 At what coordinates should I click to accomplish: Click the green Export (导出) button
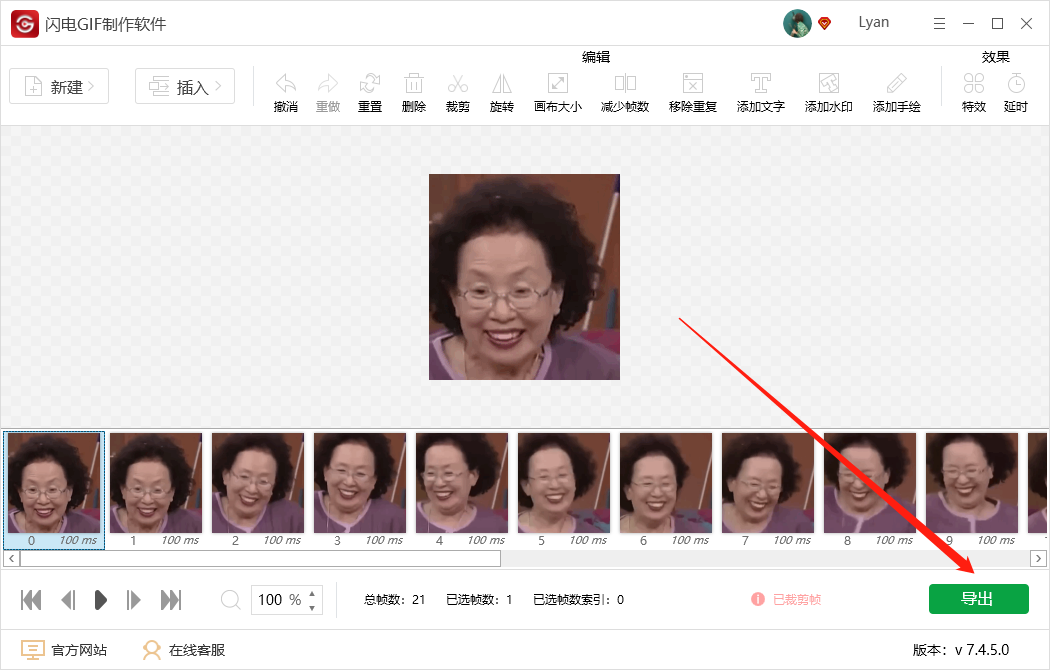coord(978,598)
